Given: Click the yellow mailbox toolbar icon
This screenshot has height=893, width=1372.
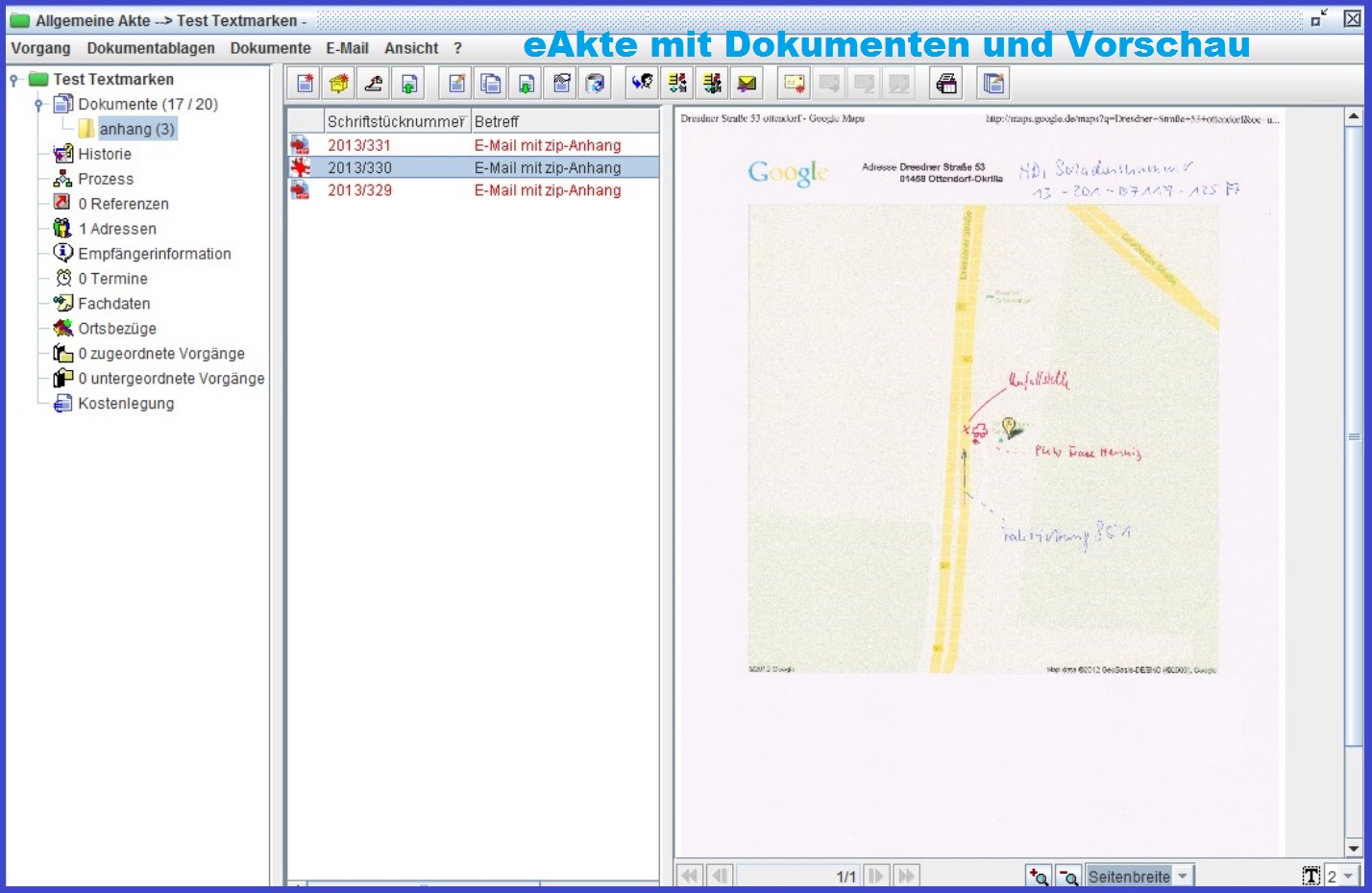Looking at the screenshot, I should pyautogui.click(x=339, y=85).
